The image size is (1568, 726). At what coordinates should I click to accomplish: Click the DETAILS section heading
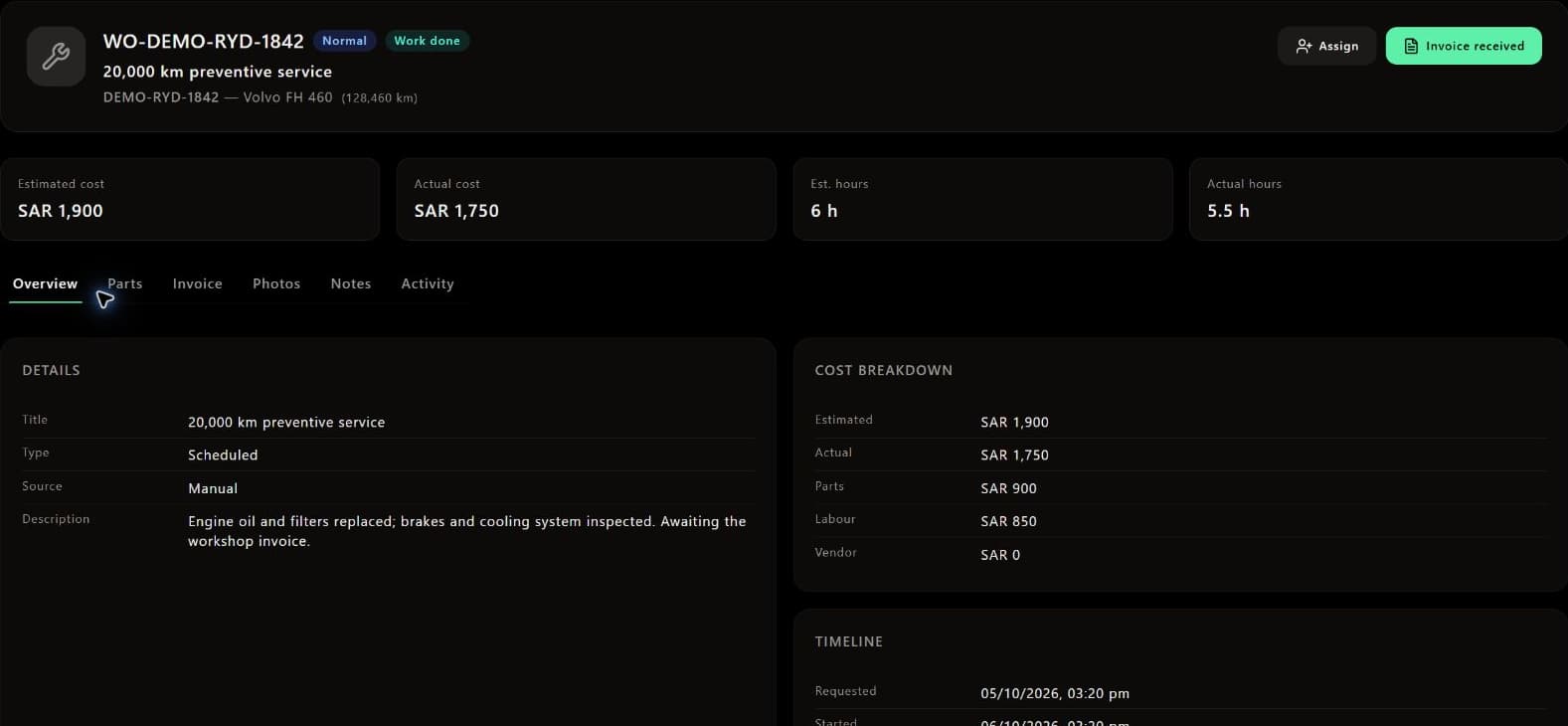[x=51, y=370]
